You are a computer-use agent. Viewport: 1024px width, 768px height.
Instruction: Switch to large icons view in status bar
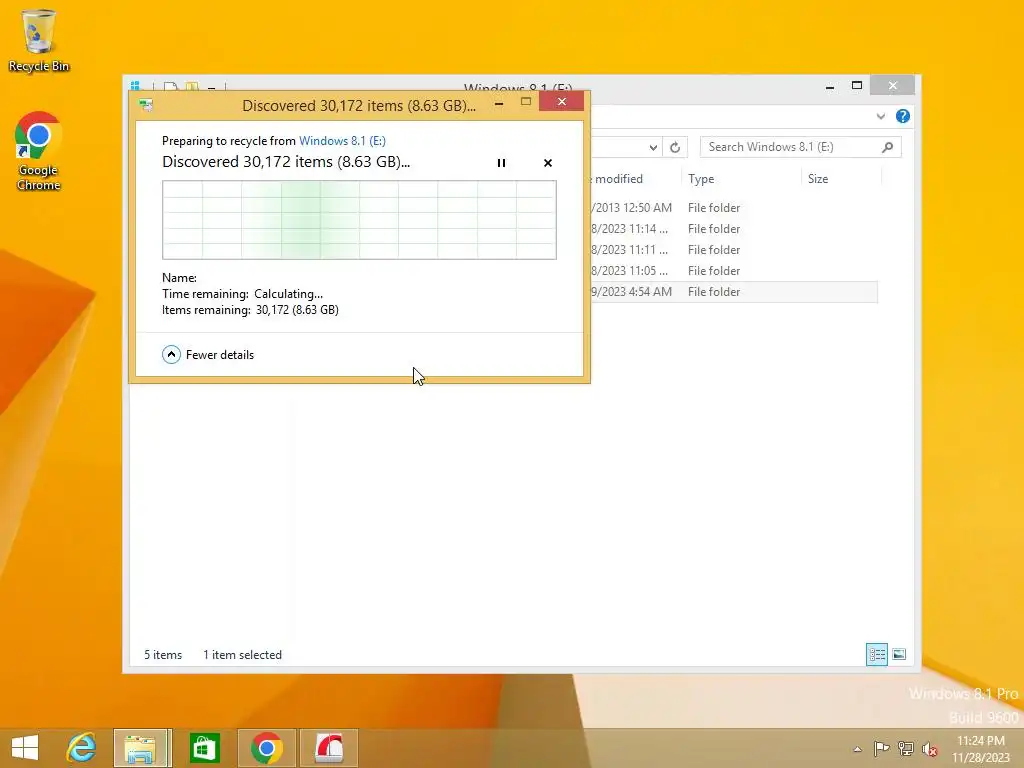tap(899, 654)
